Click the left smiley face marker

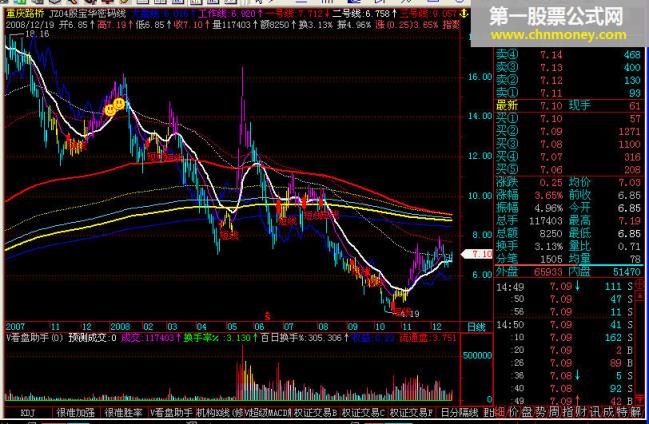(x=110, y=110)
